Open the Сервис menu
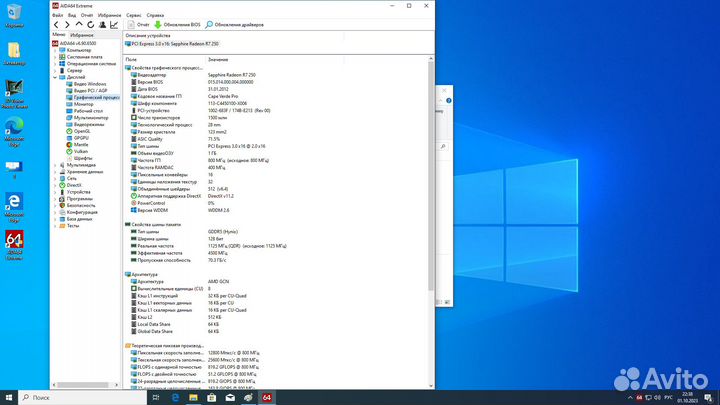 click(134, 15)
